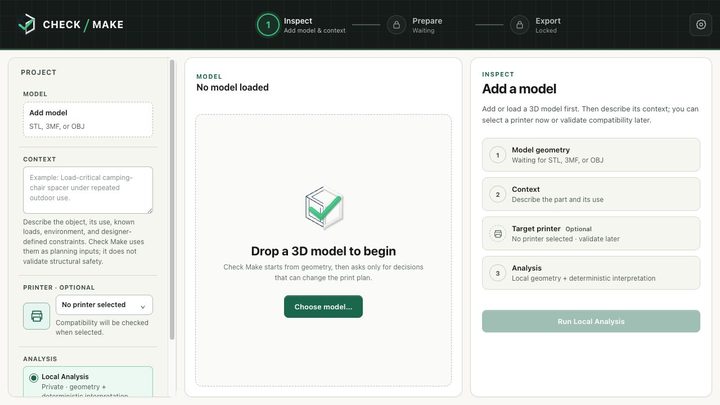
Task: Click the ANALYSIS section label
Action: (40, 359)
